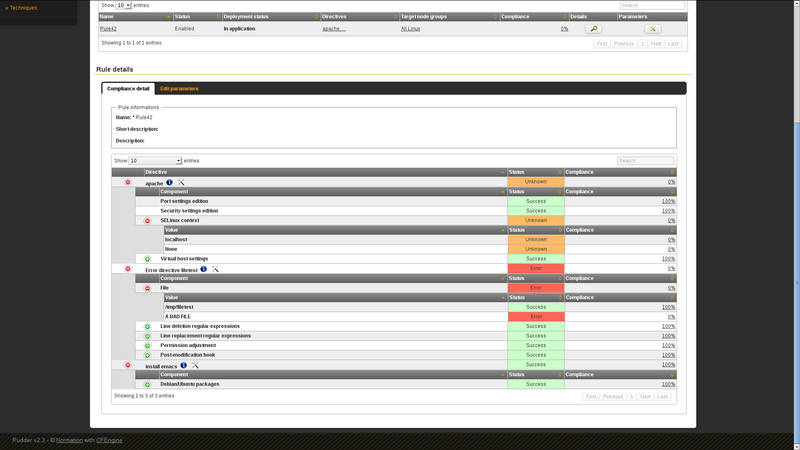800x450 pixels.
Task: Sort the rules table by Target node groups
Action: [x=449, y=17]
